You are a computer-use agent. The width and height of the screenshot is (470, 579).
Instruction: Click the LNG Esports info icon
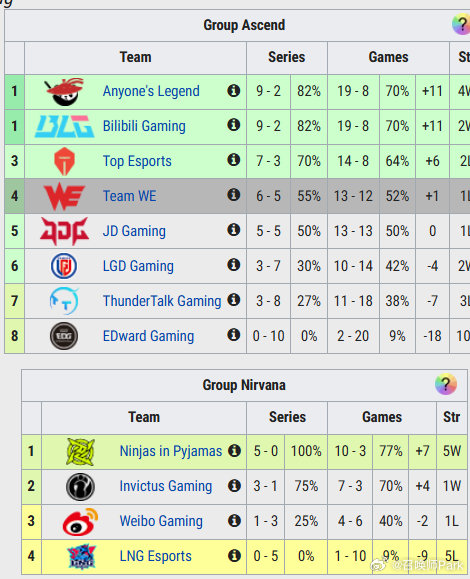(234, 555)
